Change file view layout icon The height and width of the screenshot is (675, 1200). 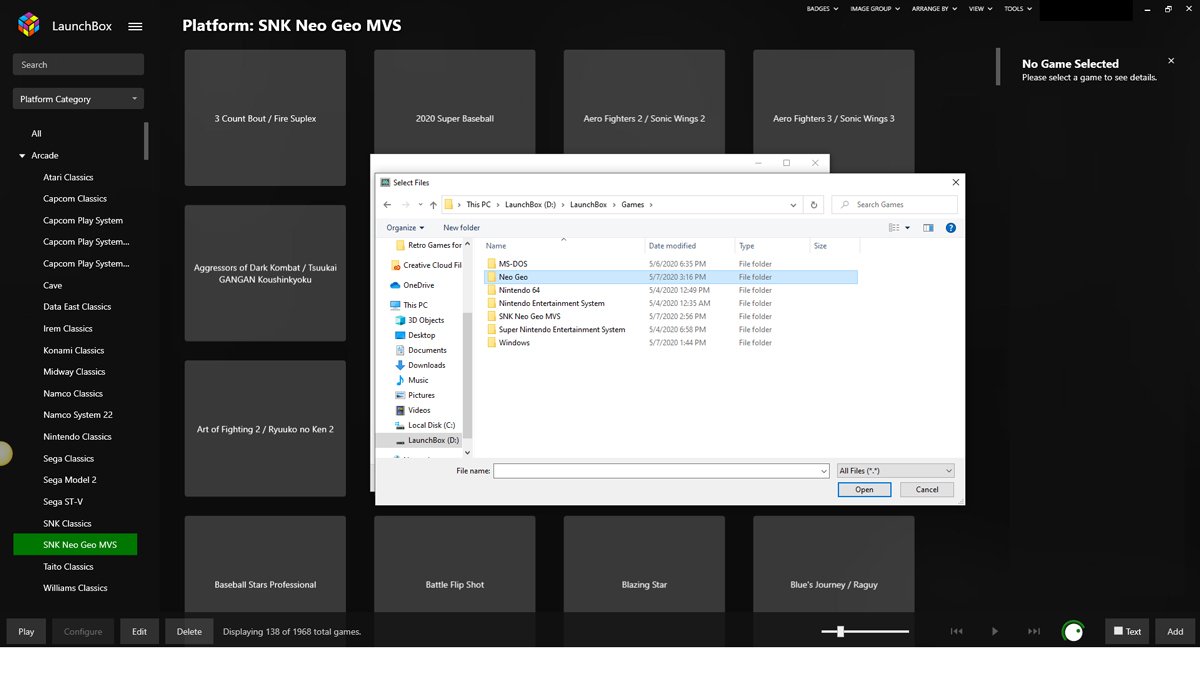pos(894,228)
